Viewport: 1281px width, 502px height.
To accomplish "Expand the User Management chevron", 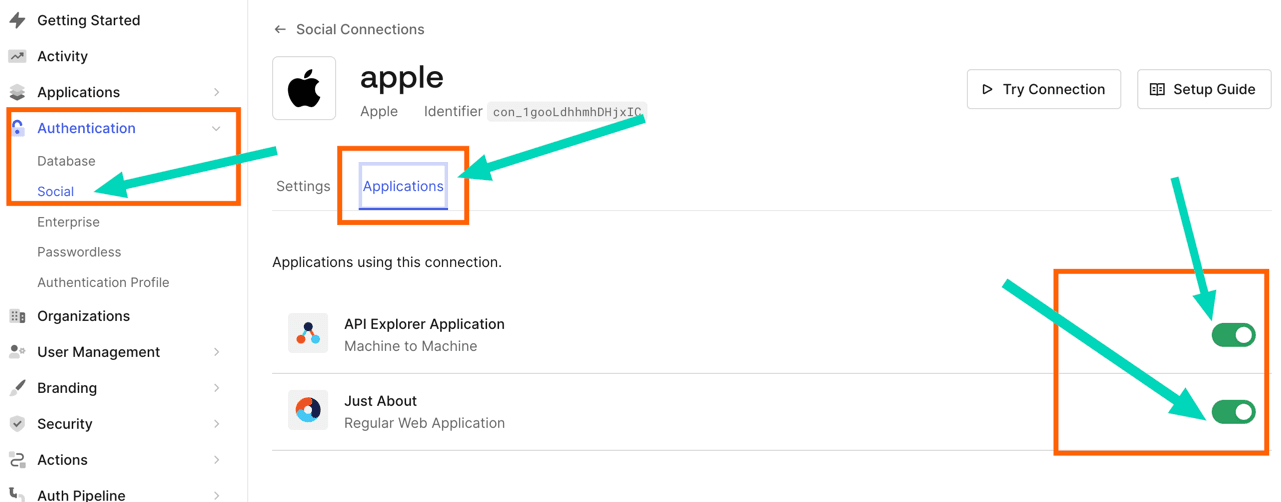I will point(216,352).
